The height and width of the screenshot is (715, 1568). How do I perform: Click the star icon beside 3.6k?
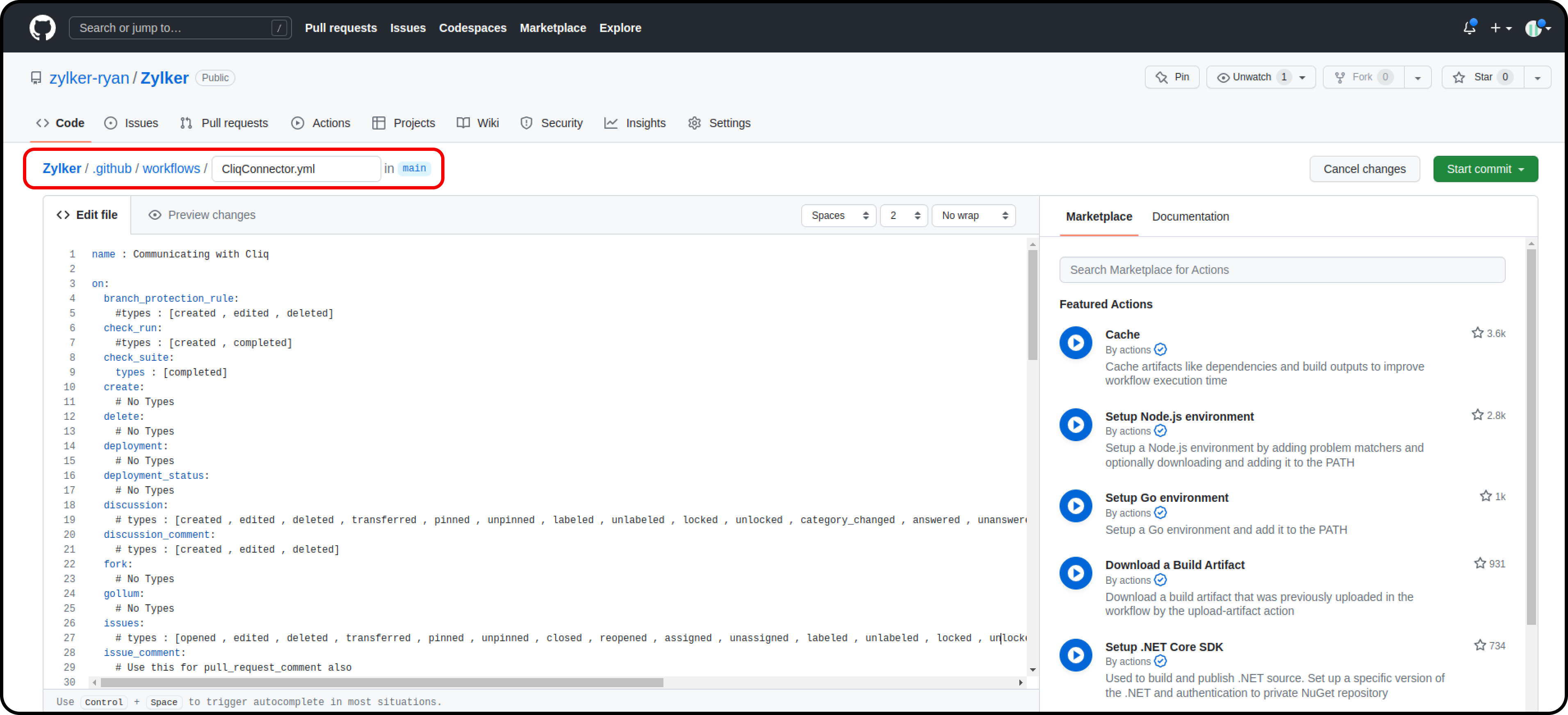[x=1477, y=333]
